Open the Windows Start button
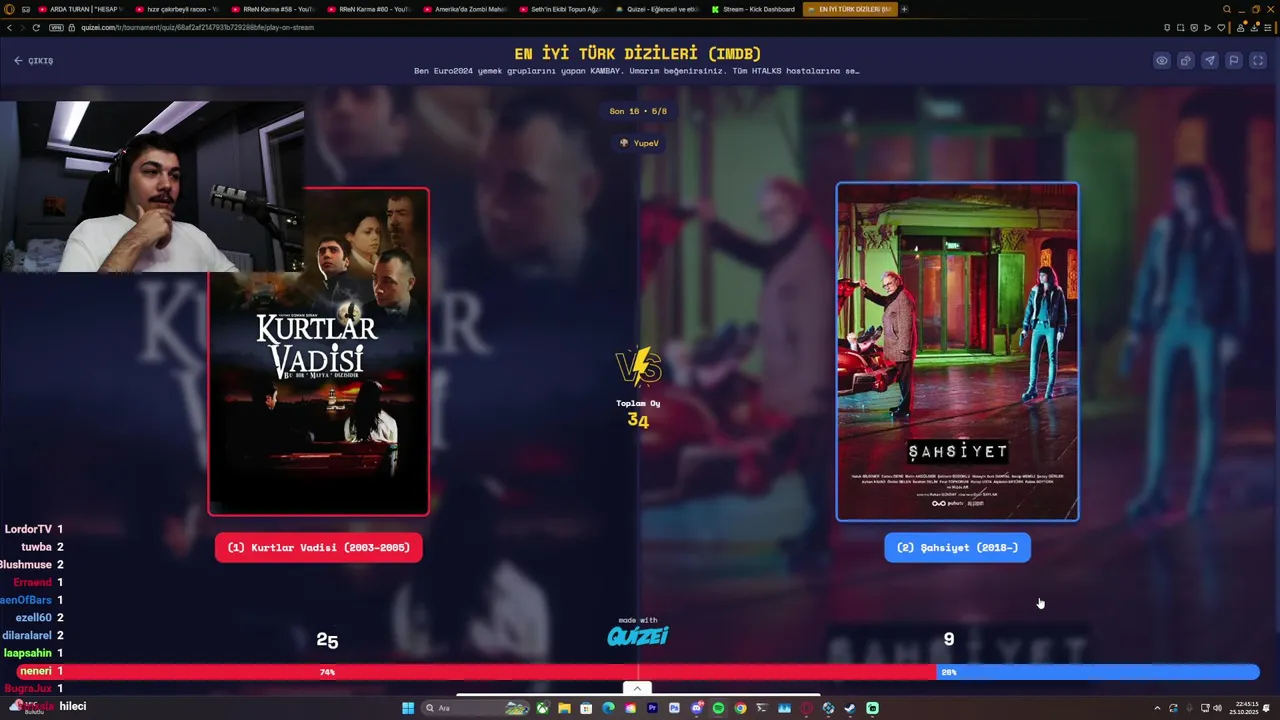 point(408,708)
